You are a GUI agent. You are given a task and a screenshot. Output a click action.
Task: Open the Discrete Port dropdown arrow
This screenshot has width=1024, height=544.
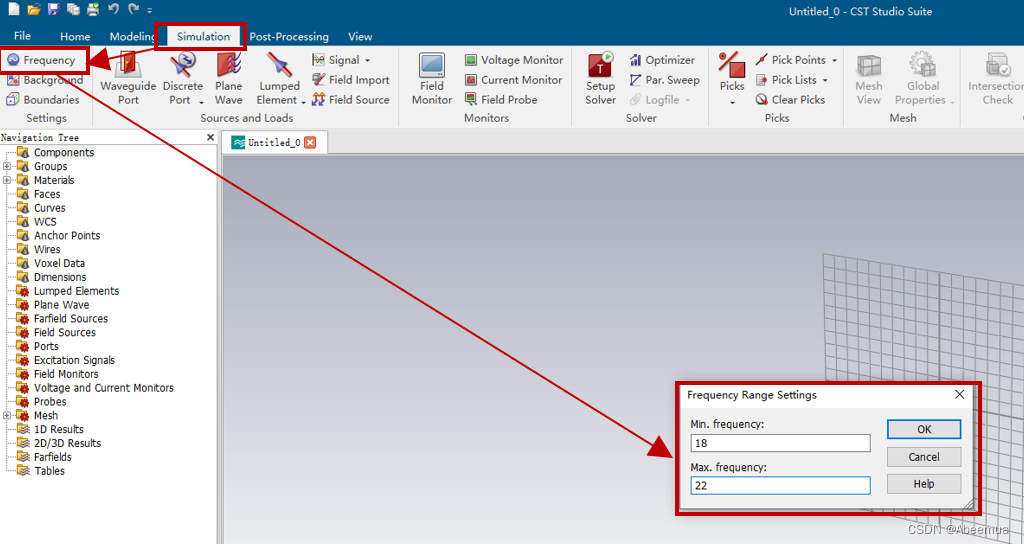tap(201, 101)
